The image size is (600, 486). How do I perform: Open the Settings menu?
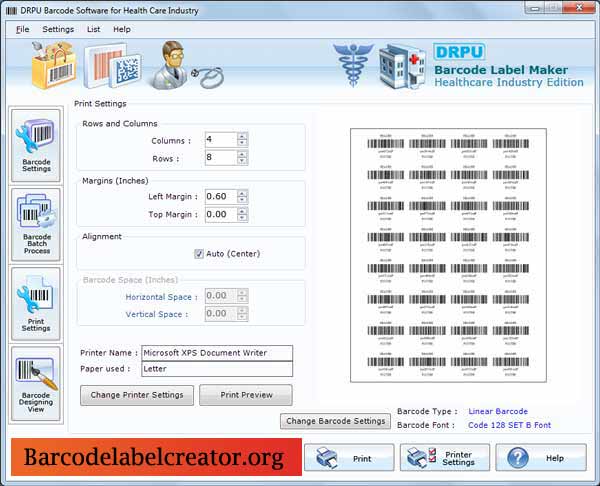tap(58, 29)
